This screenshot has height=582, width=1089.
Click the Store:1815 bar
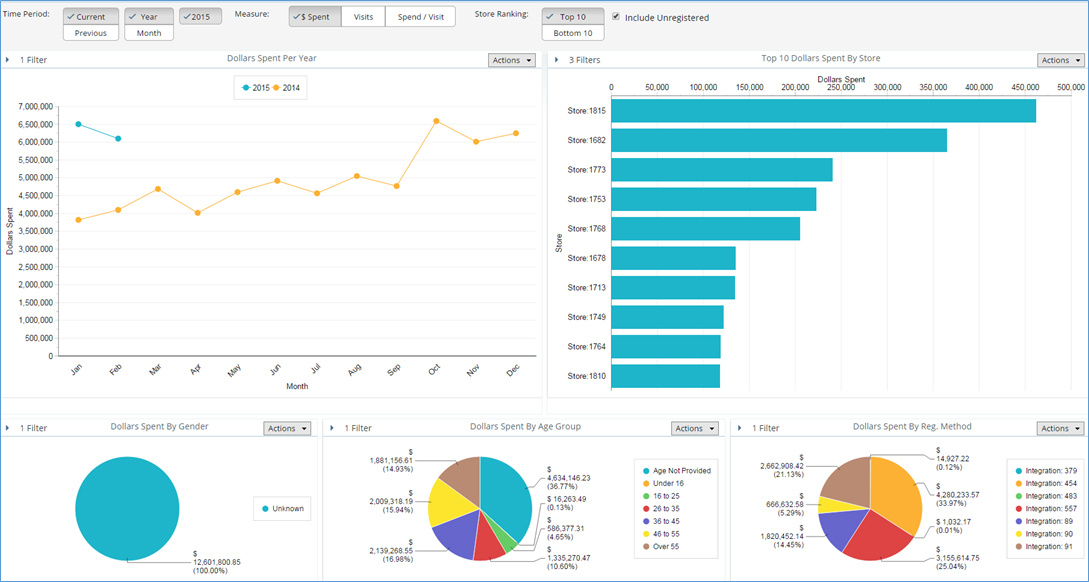[x=824, y=110]
